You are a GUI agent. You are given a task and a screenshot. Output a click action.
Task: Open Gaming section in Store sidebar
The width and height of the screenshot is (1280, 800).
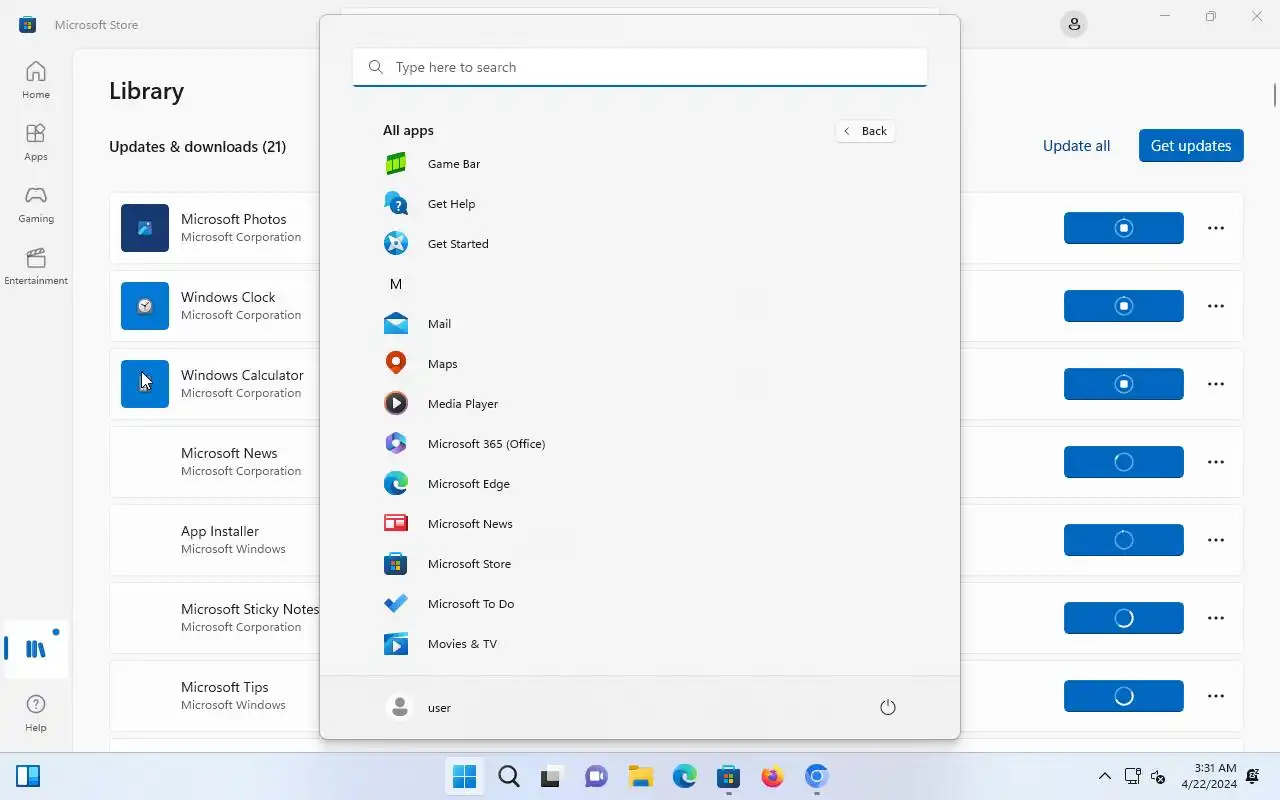coord(36,204)
